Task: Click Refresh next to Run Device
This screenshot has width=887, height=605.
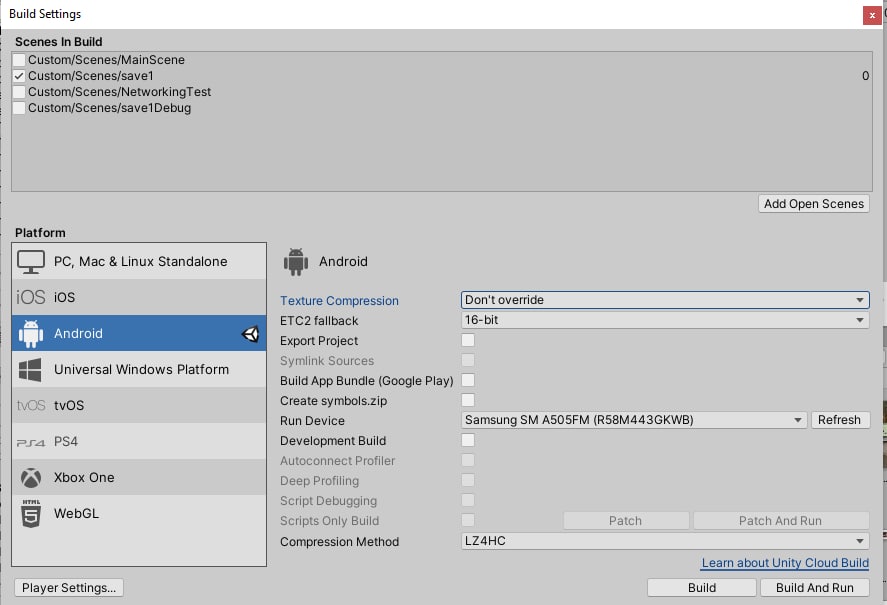Action: click(x=839, y=420)
